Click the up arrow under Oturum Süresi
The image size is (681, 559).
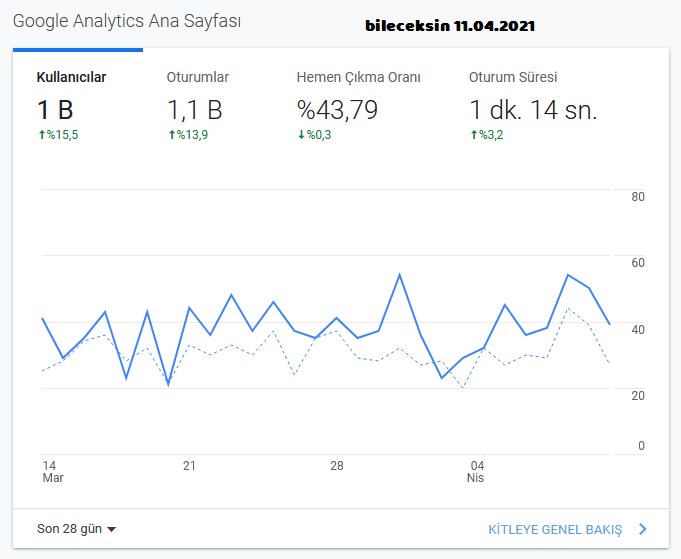click(474, 135)
